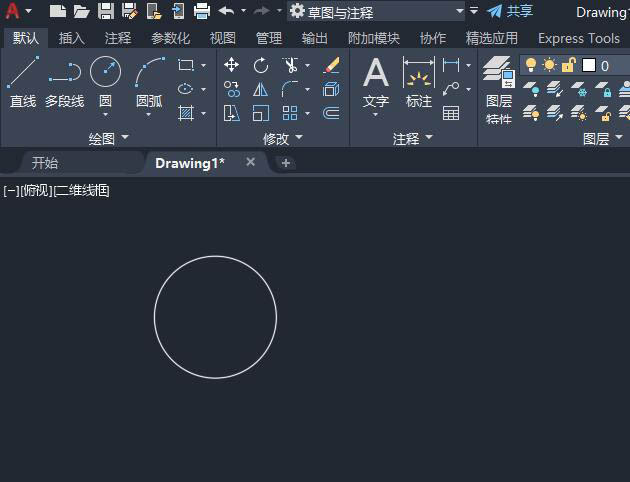Open the Text tool dropdown arrow
The height and width of the screenshot is (482, 630).
point(376,115)
